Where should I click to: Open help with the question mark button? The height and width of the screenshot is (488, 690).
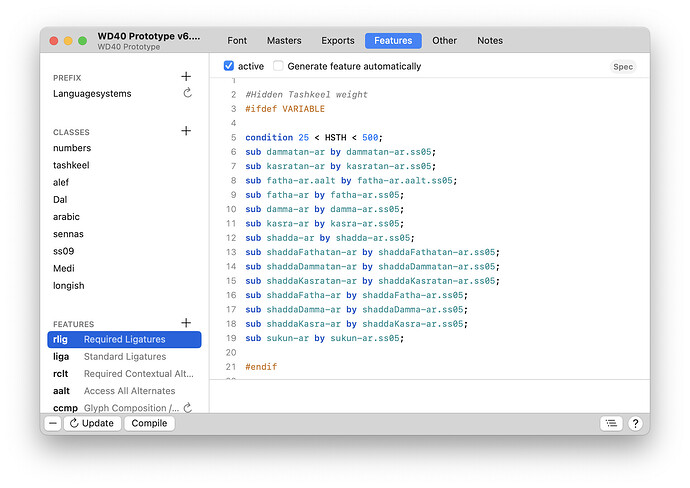(635, 423)
